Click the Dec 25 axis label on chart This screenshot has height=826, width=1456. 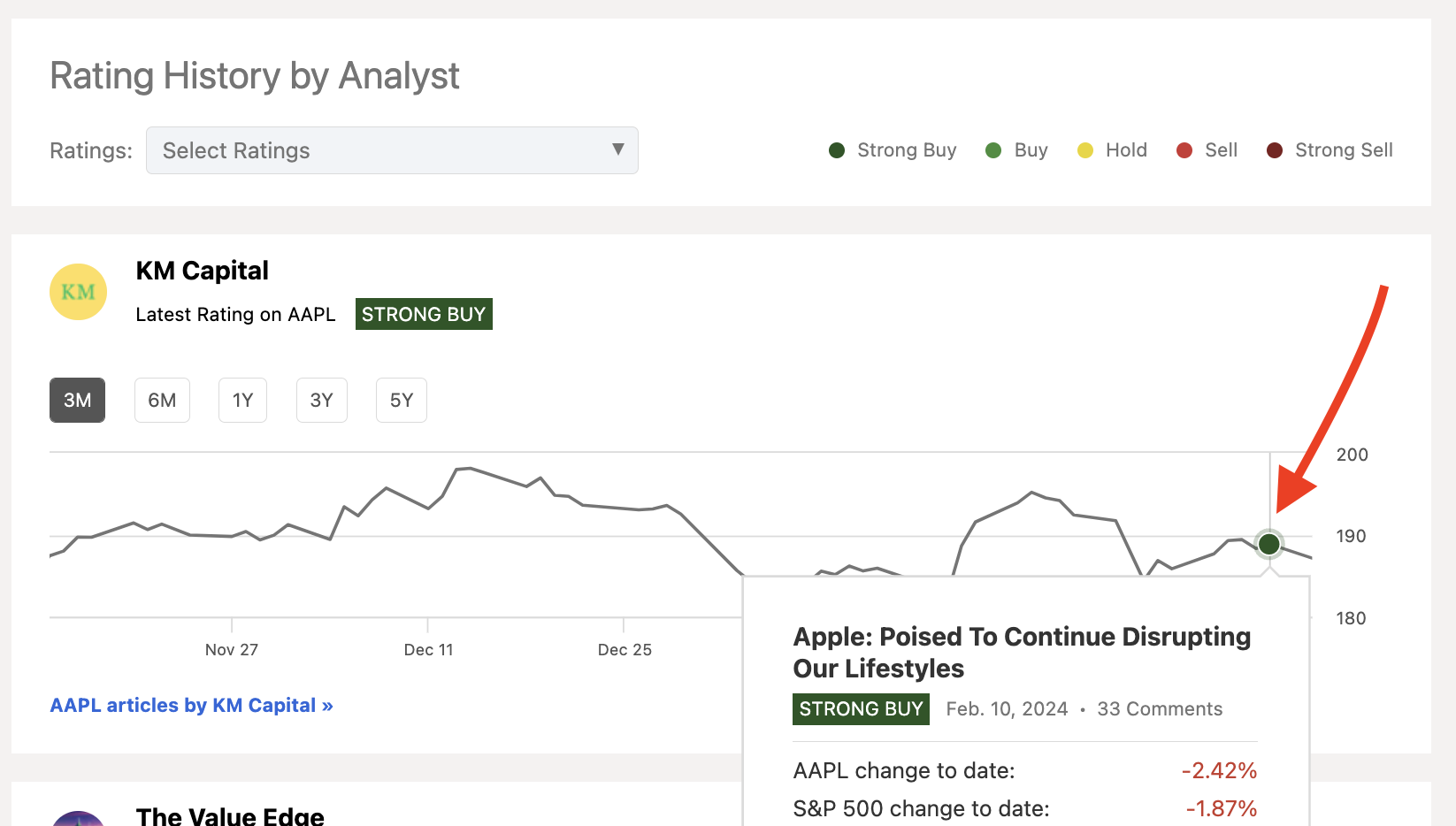pyautogui.click(x=625, y=648)
